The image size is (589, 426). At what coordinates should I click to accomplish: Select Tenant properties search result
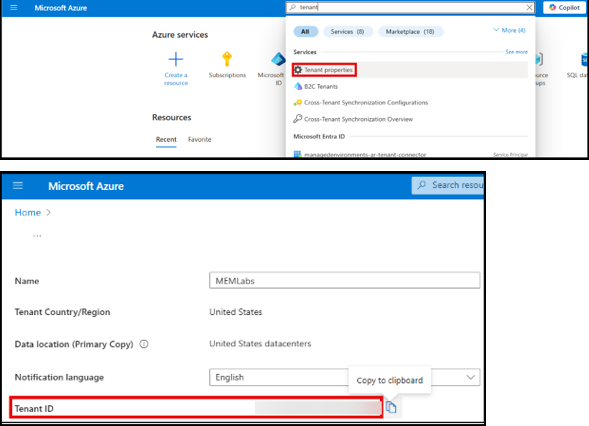click(324, 70)
